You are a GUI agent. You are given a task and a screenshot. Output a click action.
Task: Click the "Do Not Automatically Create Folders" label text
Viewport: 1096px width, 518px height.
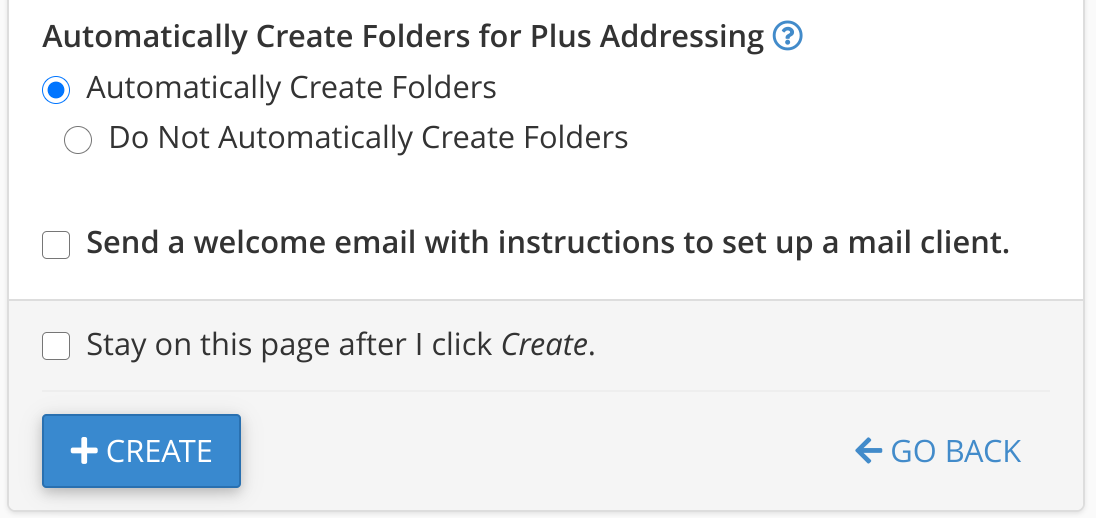[x=368, y=137]
